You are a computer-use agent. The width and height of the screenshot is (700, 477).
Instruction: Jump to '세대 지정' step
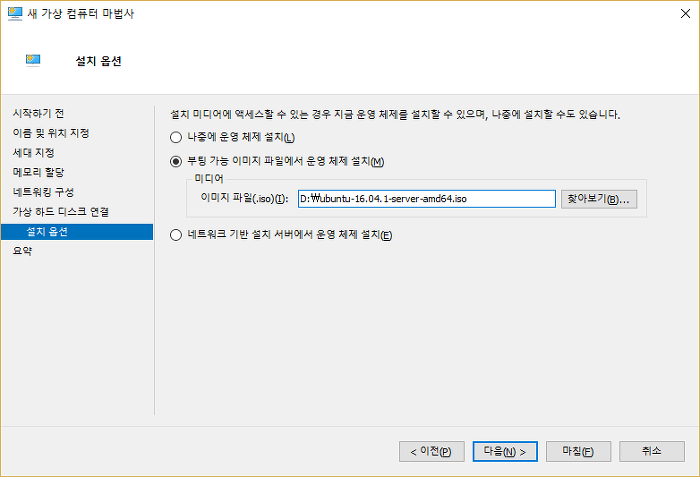33,153
